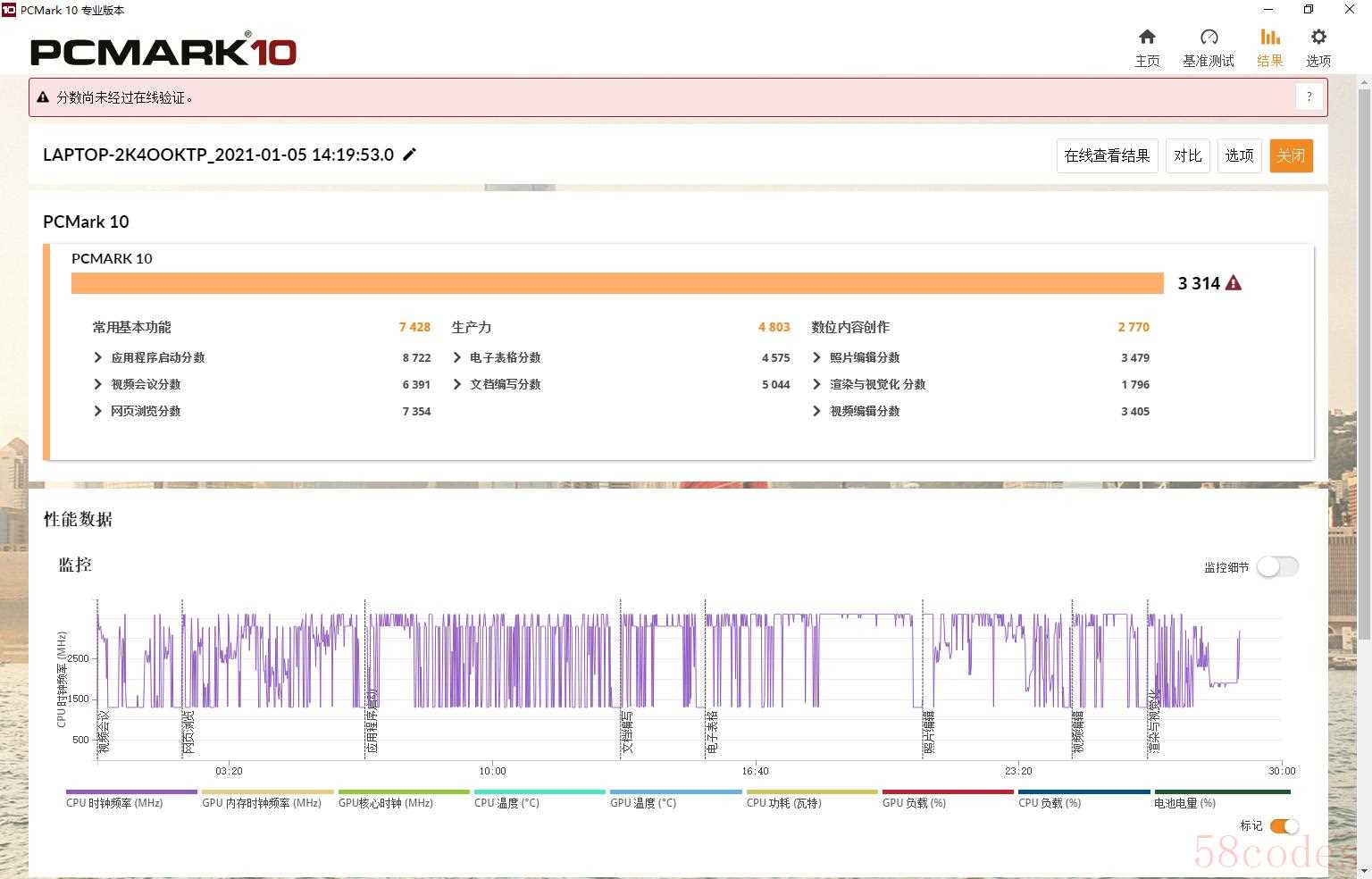
Task: Expand 文档编写分数 row
Action: point(457,384)
